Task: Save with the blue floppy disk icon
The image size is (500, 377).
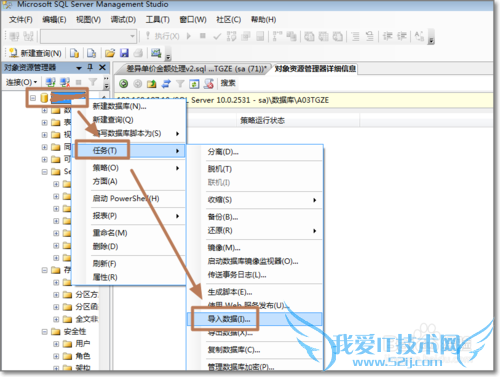Action: tap(124, 53)
